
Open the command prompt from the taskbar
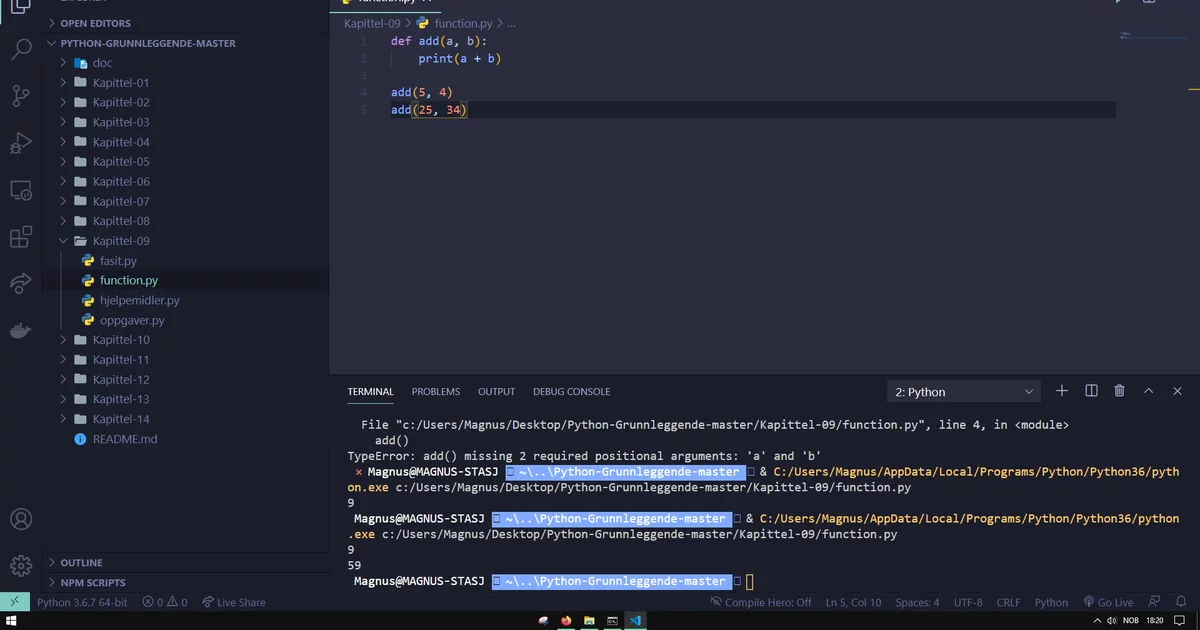[612, 621]
